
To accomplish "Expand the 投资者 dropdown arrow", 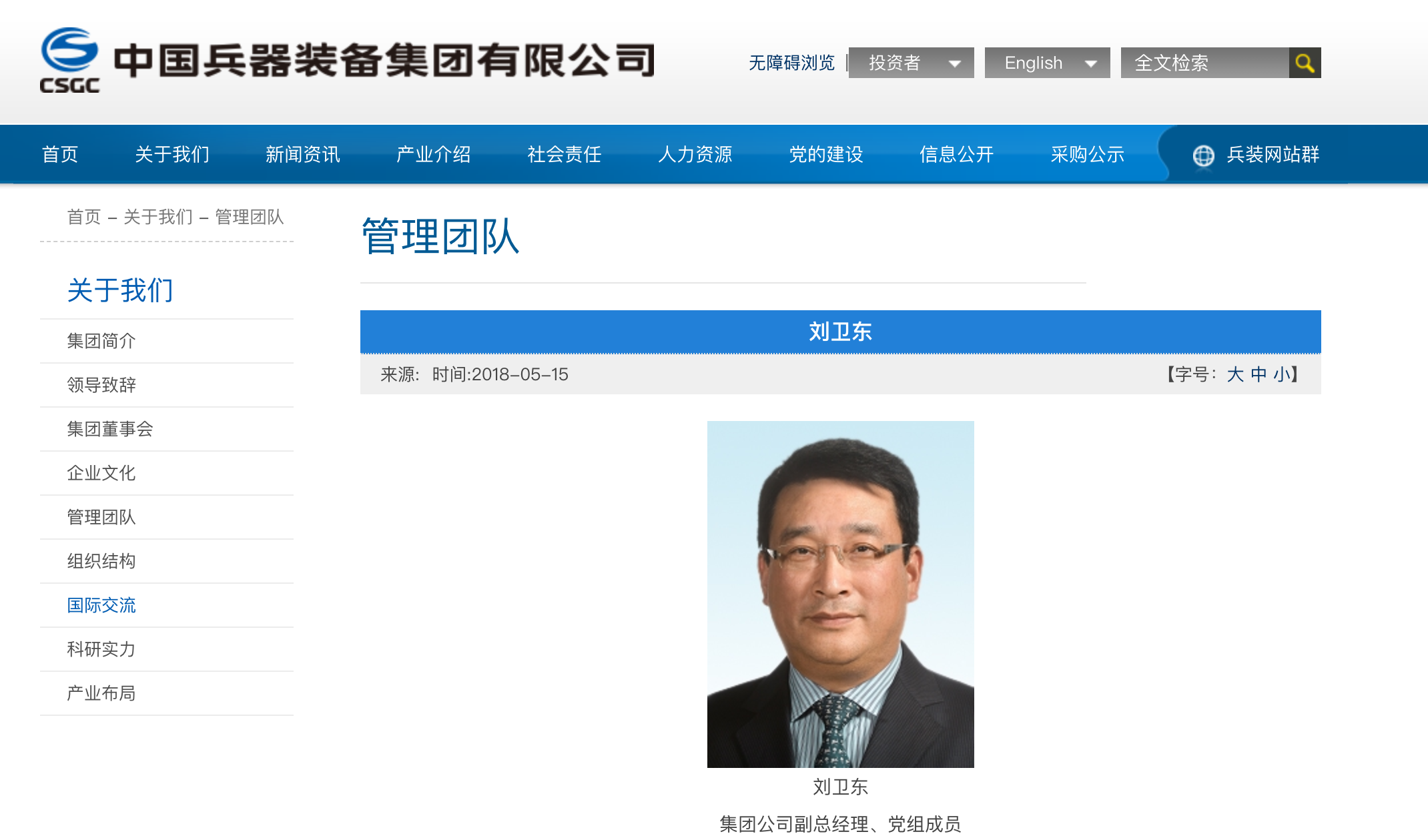I will pyautogui.click(x=955, y=63).
